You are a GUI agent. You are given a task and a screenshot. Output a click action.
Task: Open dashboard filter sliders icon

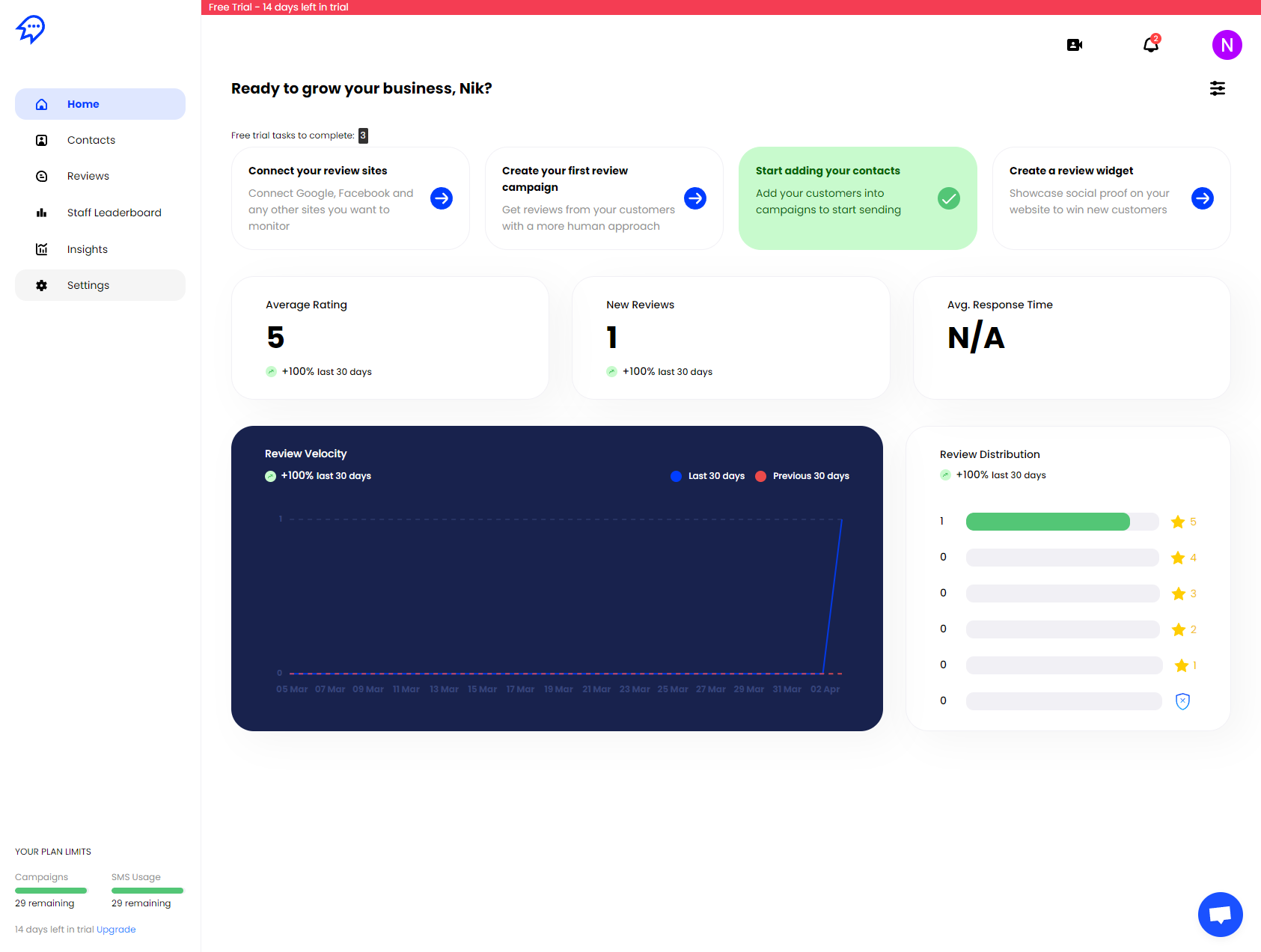(1218, 88)
